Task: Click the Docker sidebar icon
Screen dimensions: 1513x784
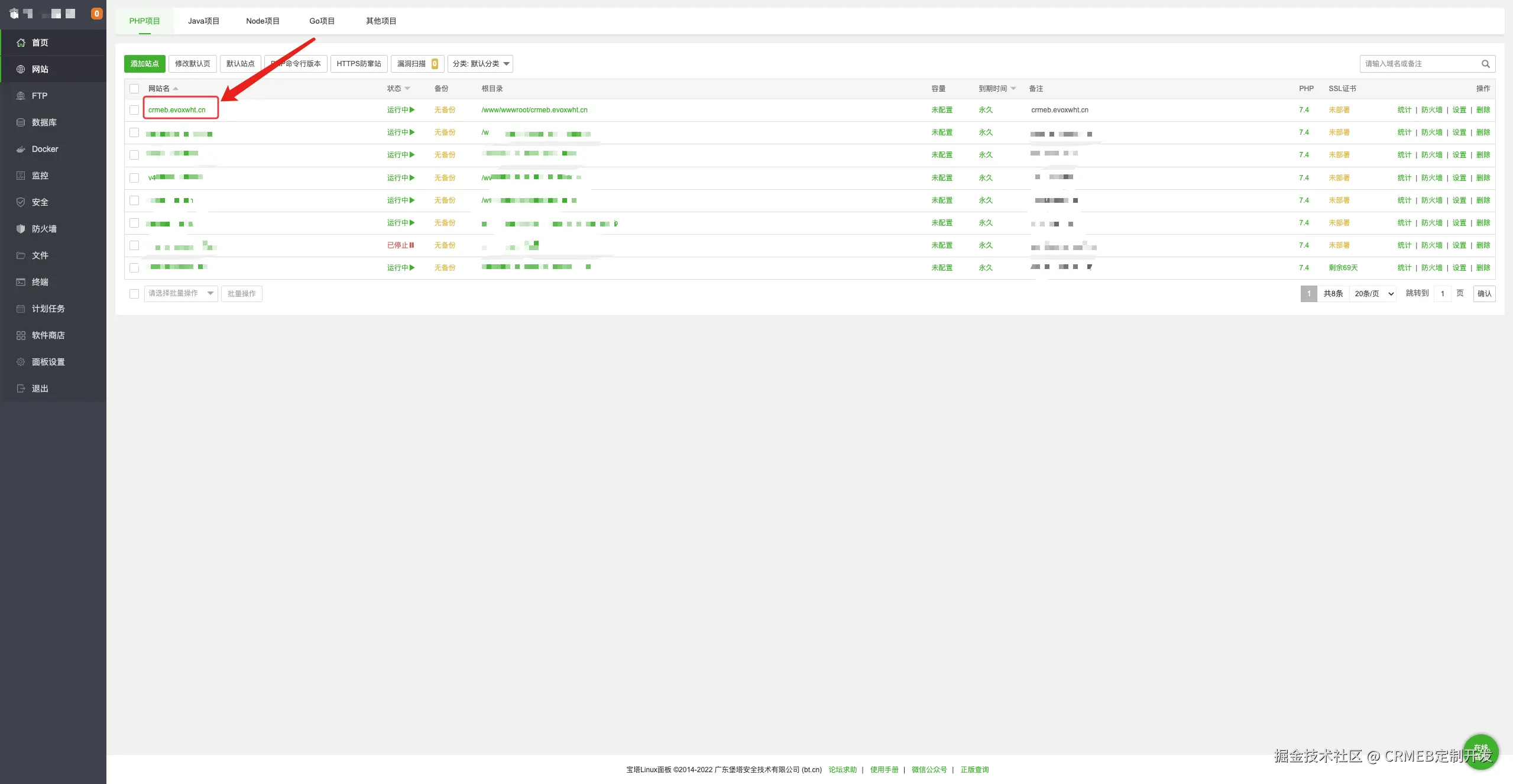Action: pos(21,149)
